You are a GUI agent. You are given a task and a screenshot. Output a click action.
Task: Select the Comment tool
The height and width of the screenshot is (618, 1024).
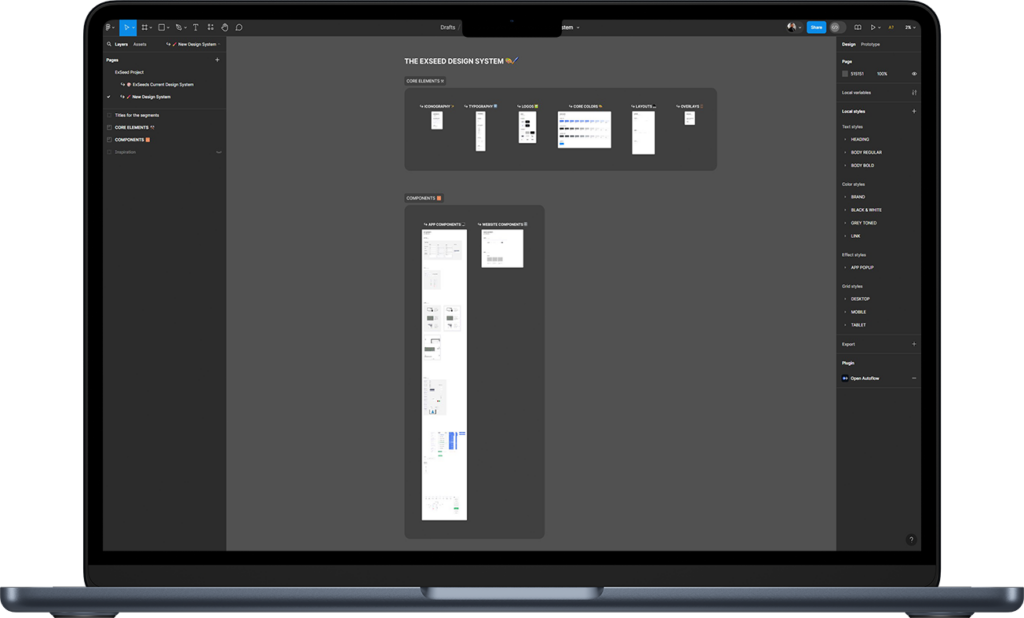pyautogui.click(x=239, y=27)
